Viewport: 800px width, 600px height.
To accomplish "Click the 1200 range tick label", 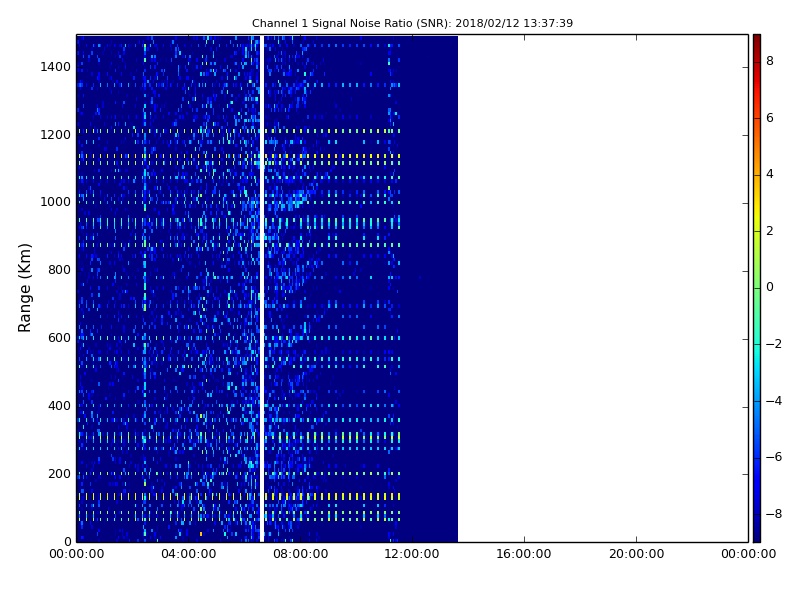I will point(56,135).
